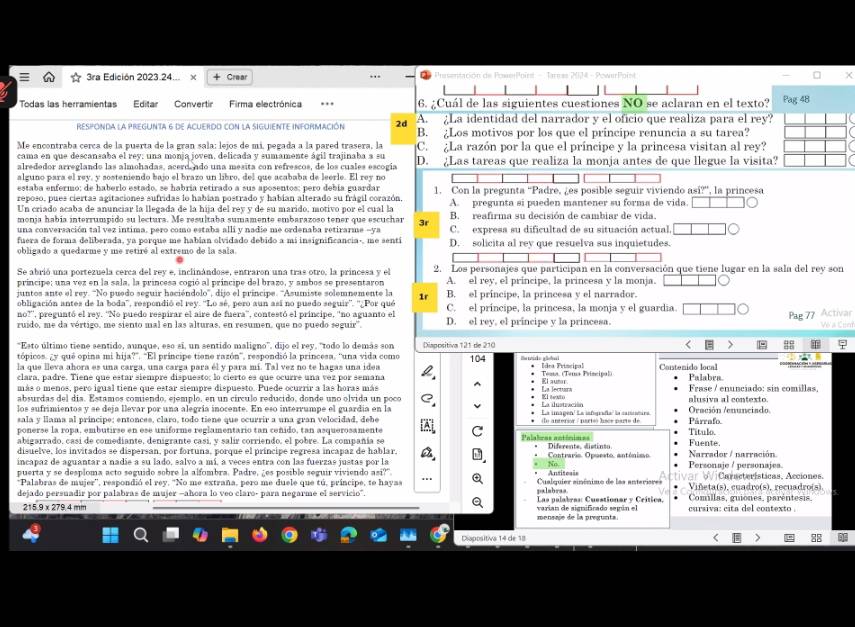855x627 pixels.
Task: Go to previous page with up chevron
Action: coord(477,384)
